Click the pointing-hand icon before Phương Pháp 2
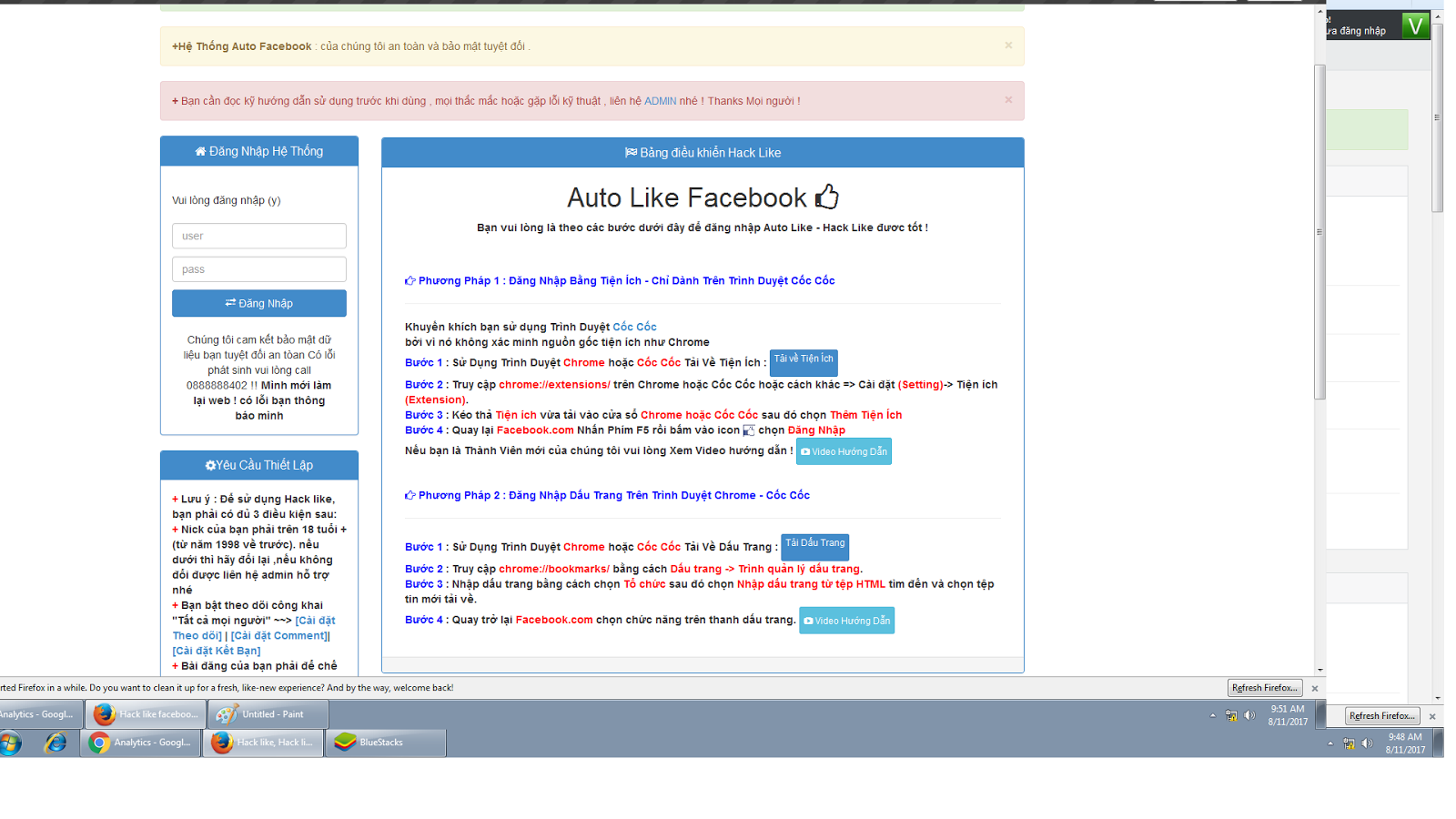 coord(410,495)
